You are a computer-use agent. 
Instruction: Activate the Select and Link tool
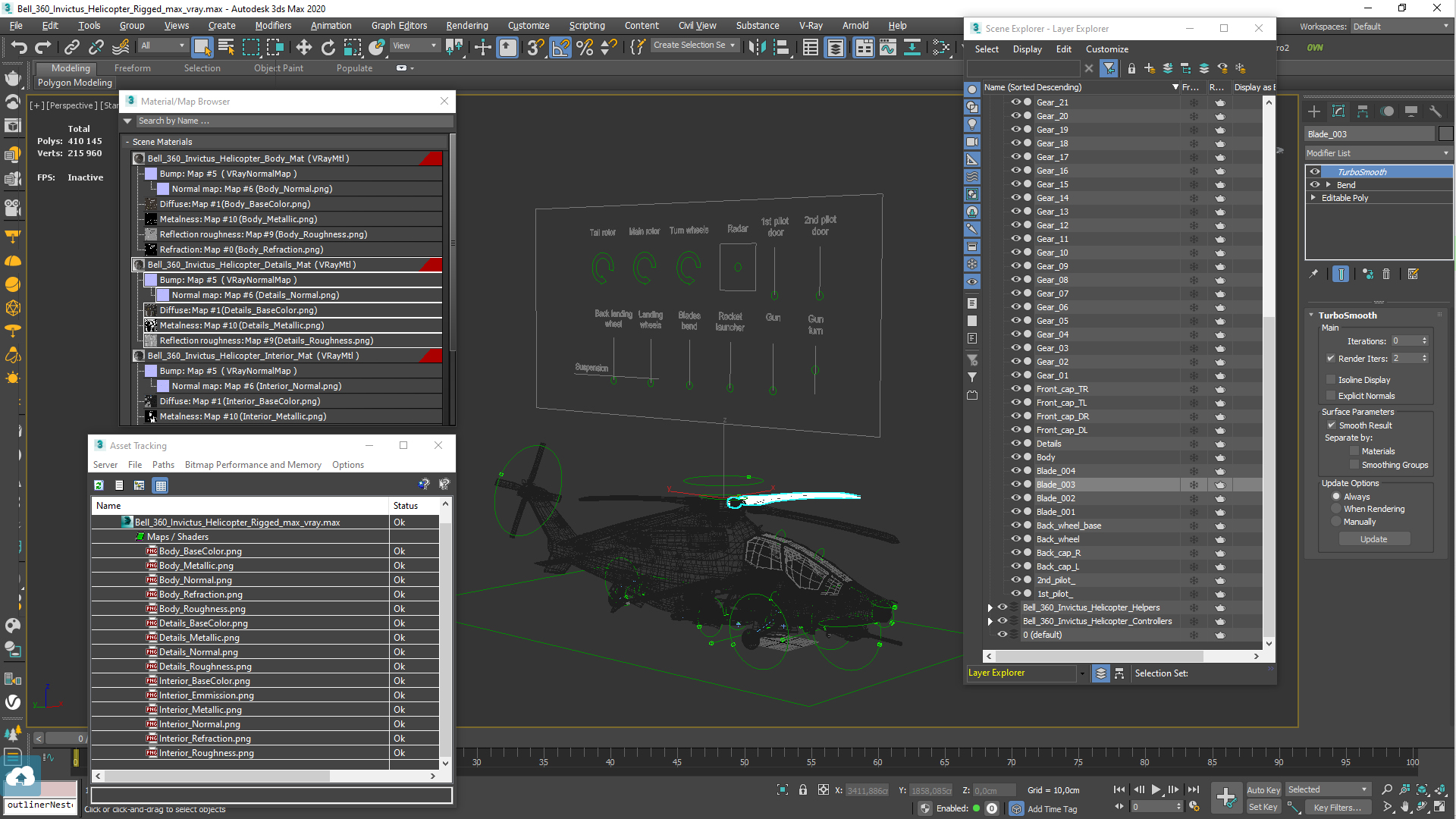72,47
